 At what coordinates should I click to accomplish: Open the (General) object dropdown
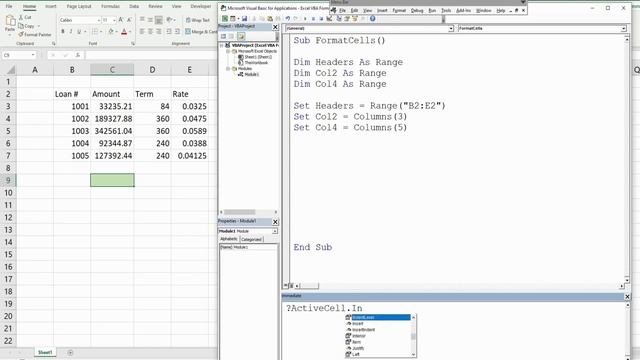coord(451,29)
